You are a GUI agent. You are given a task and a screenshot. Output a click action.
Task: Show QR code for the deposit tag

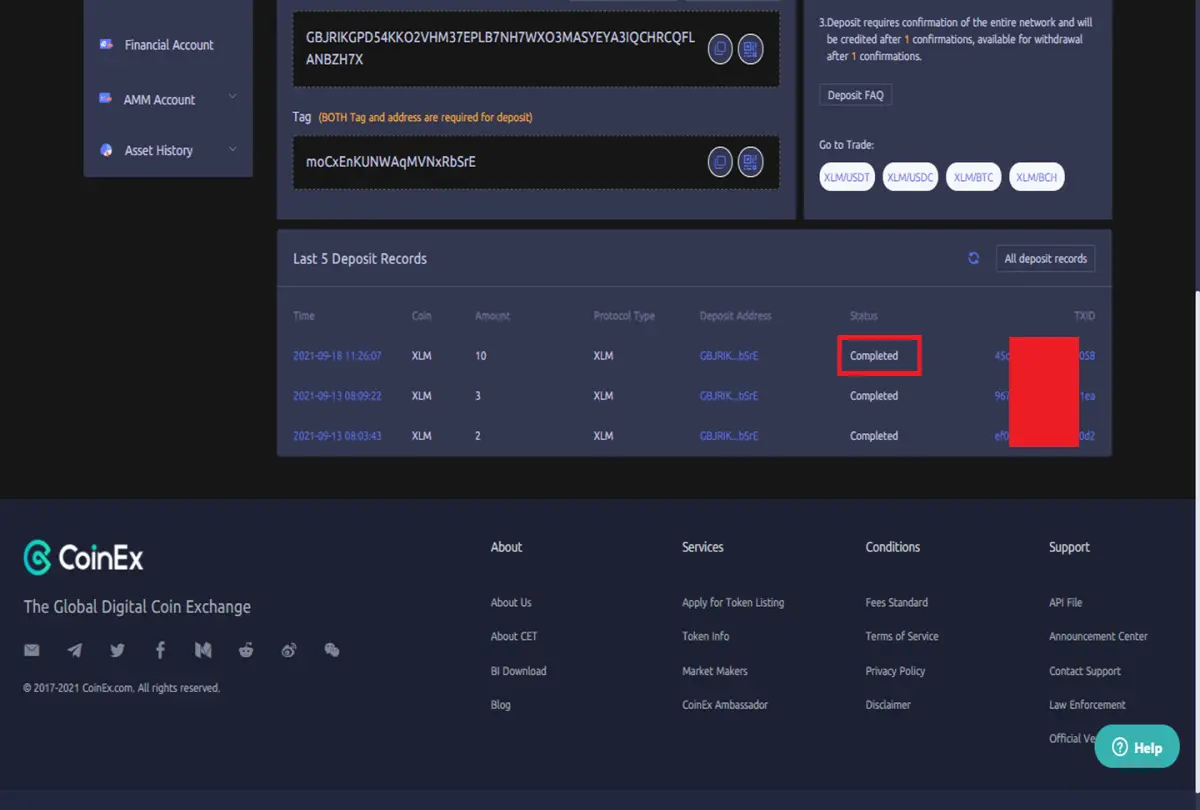751,161
